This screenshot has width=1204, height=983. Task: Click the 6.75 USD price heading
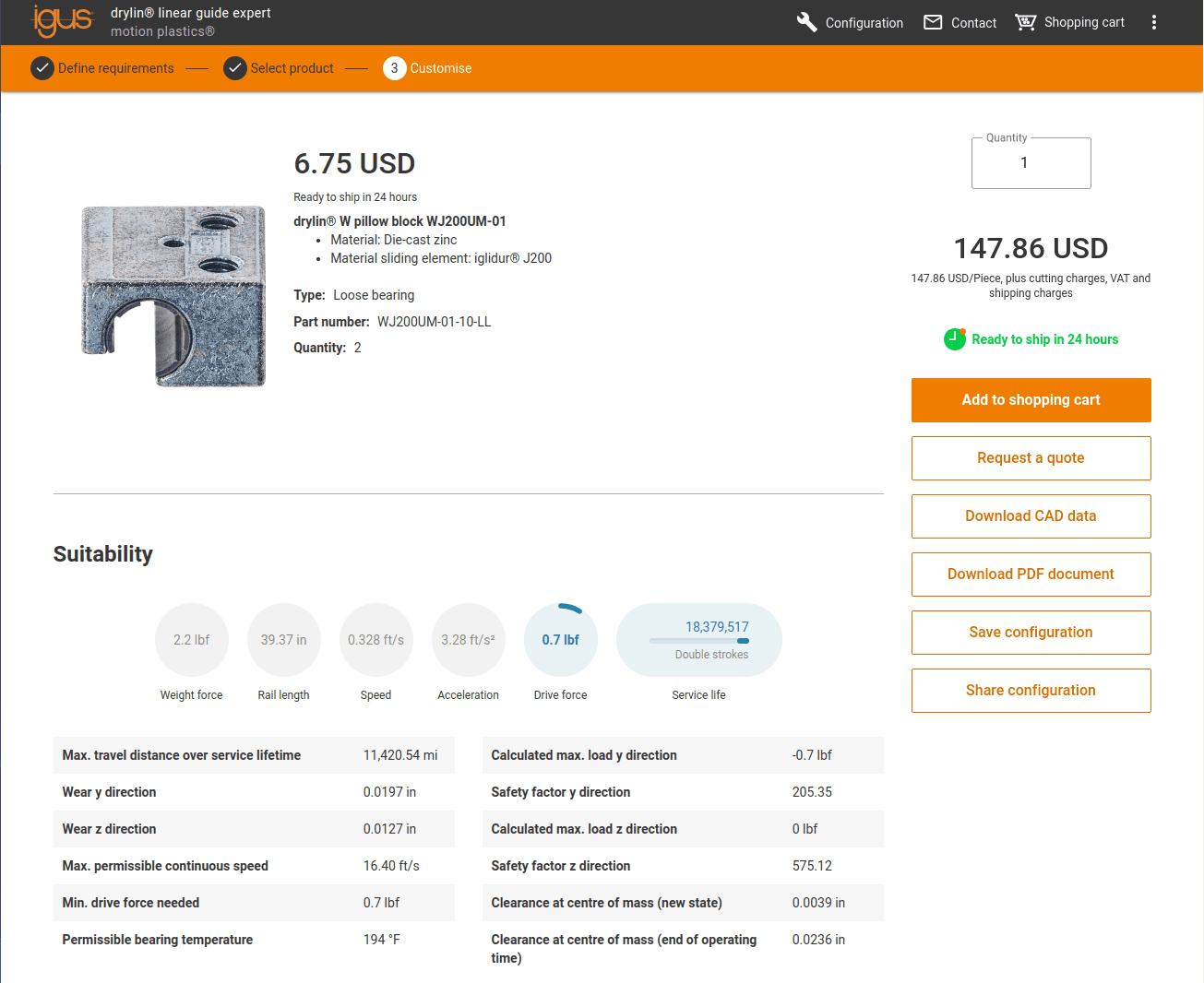pyautogui.click(x=354, y=163)
